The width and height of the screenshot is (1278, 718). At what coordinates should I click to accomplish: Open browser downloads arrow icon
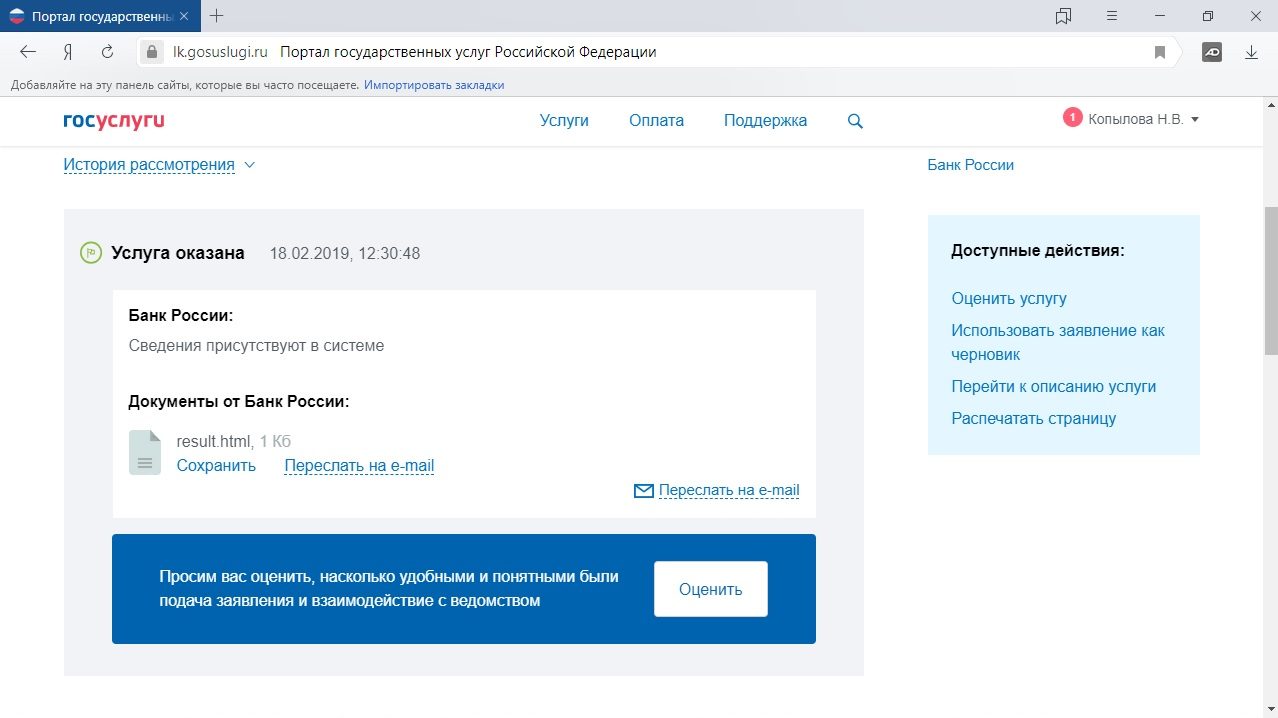(x=1251, y=52)
